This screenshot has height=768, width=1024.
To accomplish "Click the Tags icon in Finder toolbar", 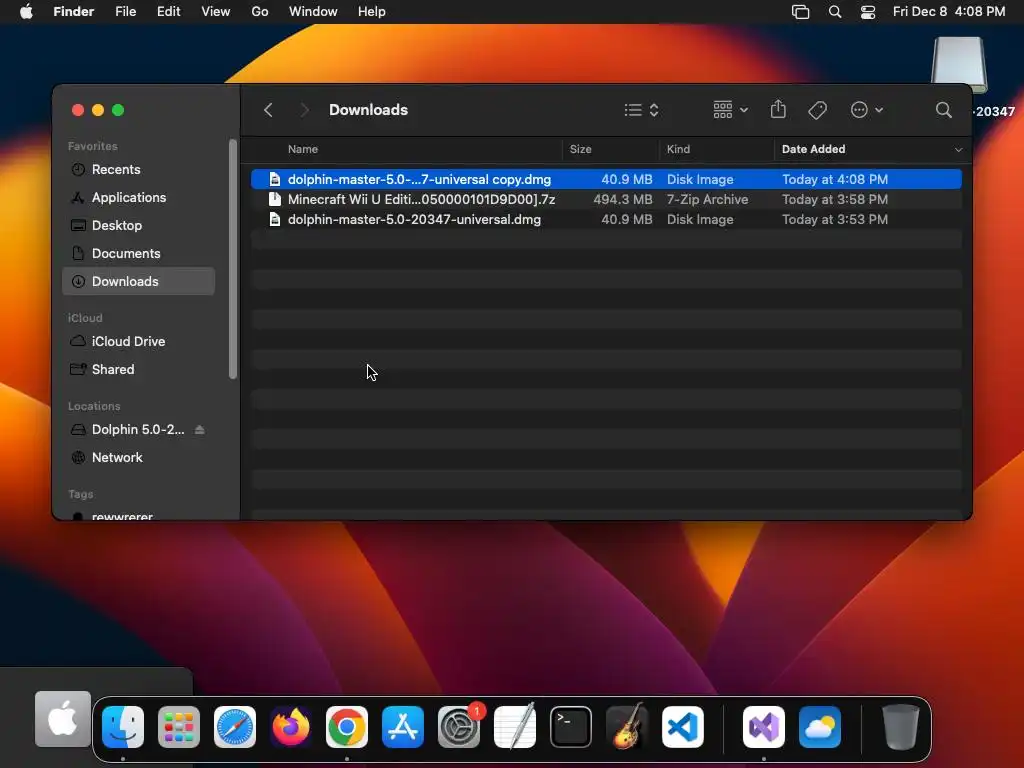I will 817,110.
